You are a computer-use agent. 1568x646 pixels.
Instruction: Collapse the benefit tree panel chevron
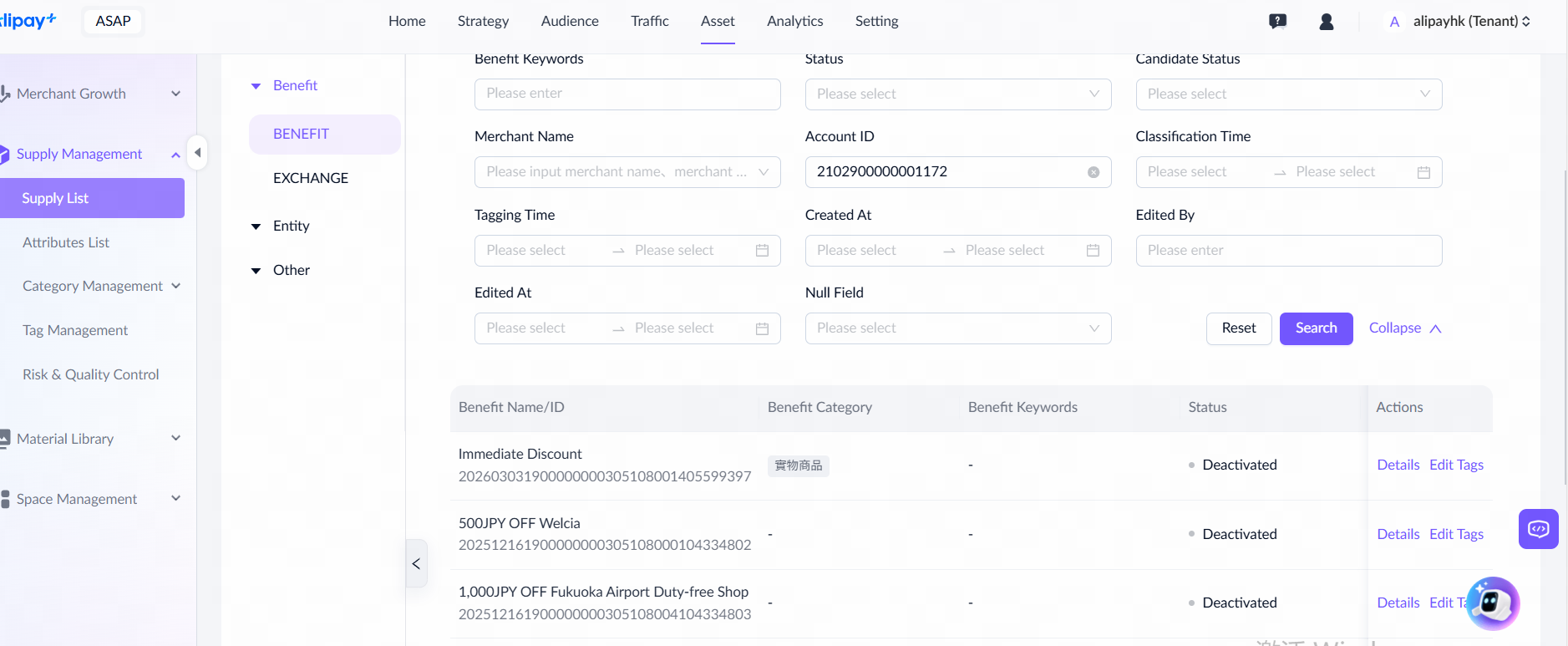click(x=416, y=564)
